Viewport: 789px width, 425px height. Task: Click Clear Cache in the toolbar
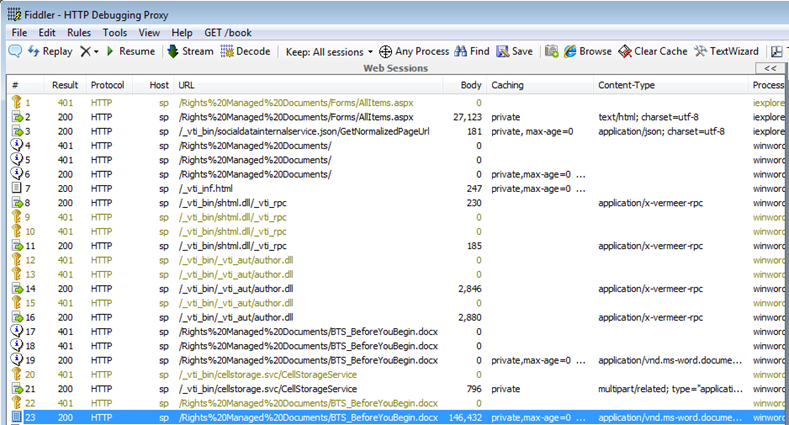pos(653,51)
